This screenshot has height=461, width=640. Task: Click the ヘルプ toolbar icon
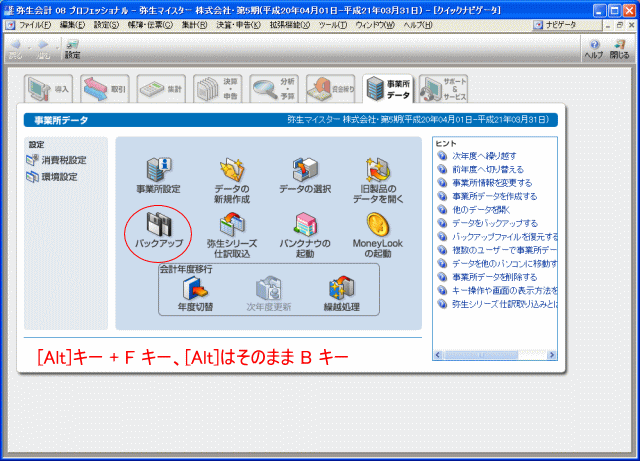[x=594, y=49]
